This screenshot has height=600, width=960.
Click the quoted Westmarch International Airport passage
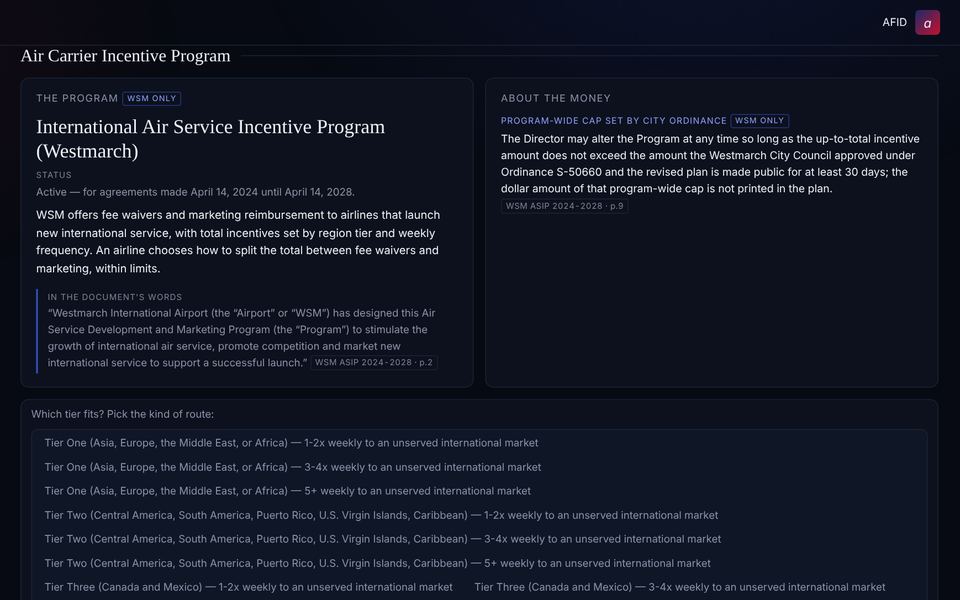click(241, 338)
